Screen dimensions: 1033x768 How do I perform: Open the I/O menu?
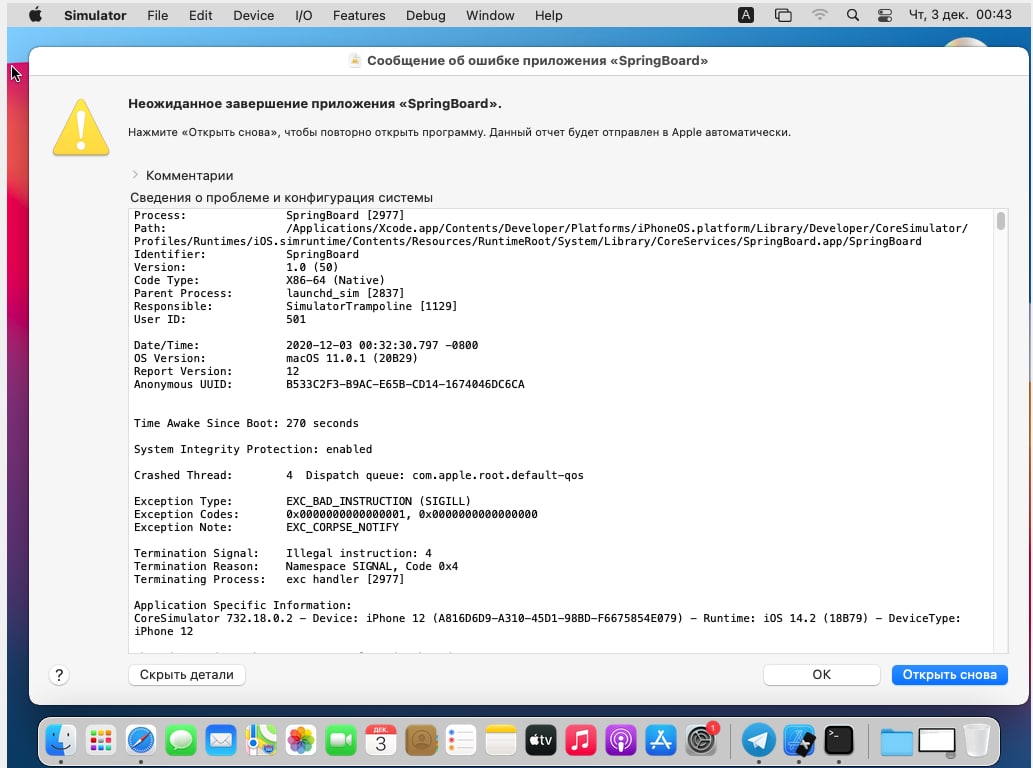[x=304, y=15]
